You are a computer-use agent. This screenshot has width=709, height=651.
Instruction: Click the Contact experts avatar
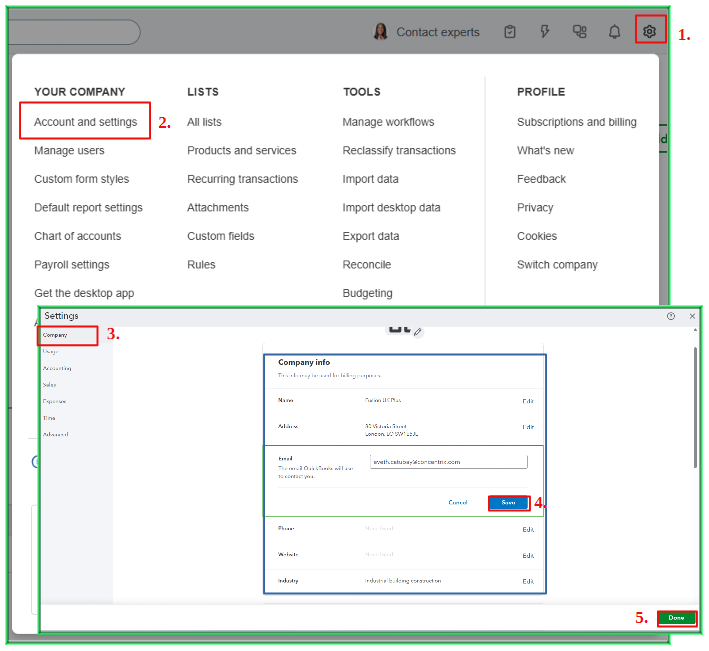point(381,32)
